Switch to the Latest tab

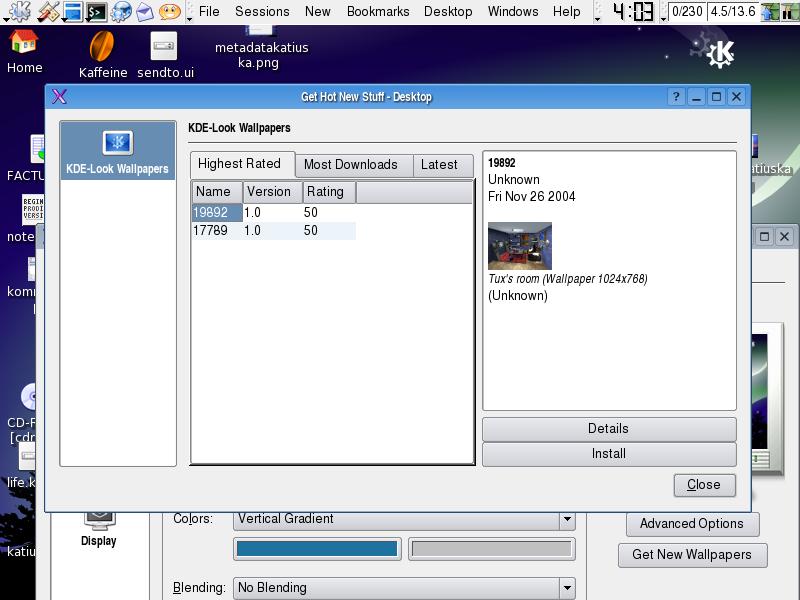coord(443,165)
